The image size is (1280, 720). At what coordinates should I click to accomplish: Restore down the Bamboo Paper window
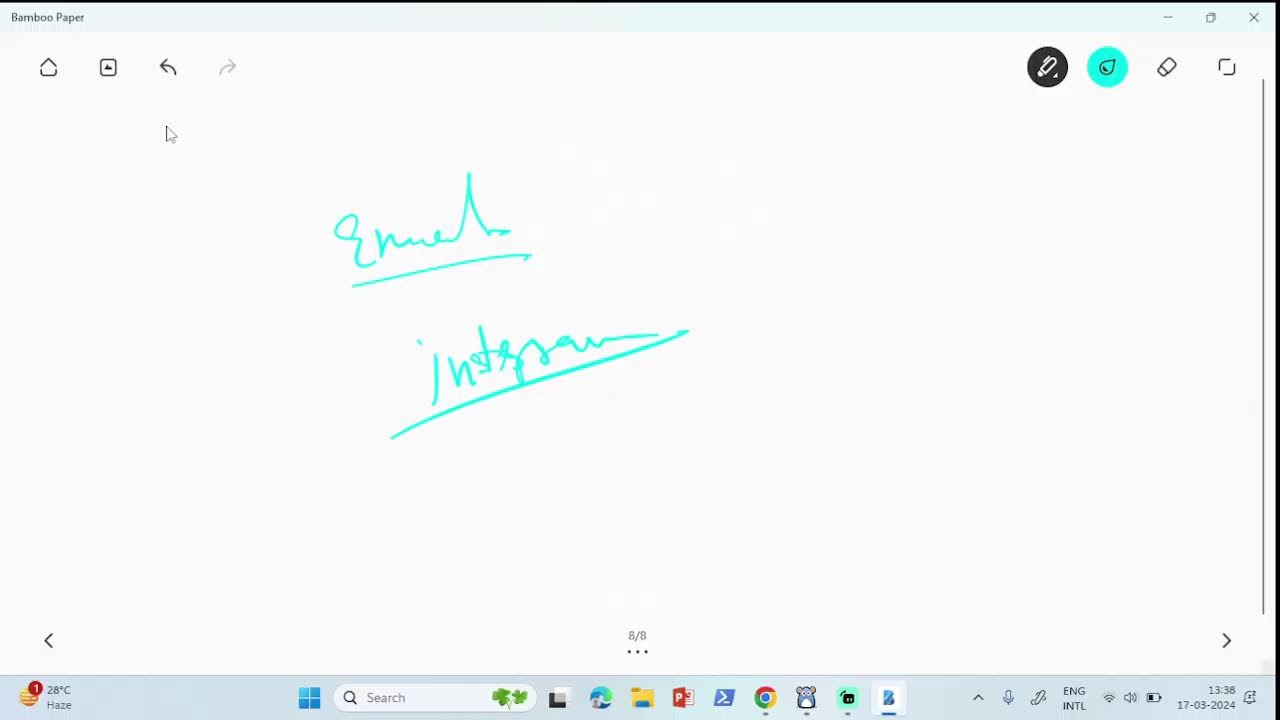coord(1210,17)
